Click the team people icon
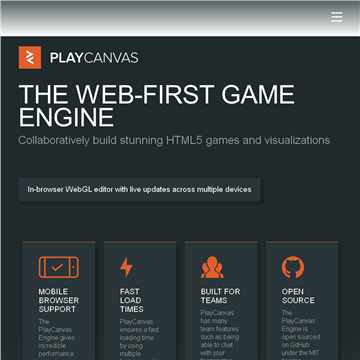360x360 pixels. pos(212,267)
